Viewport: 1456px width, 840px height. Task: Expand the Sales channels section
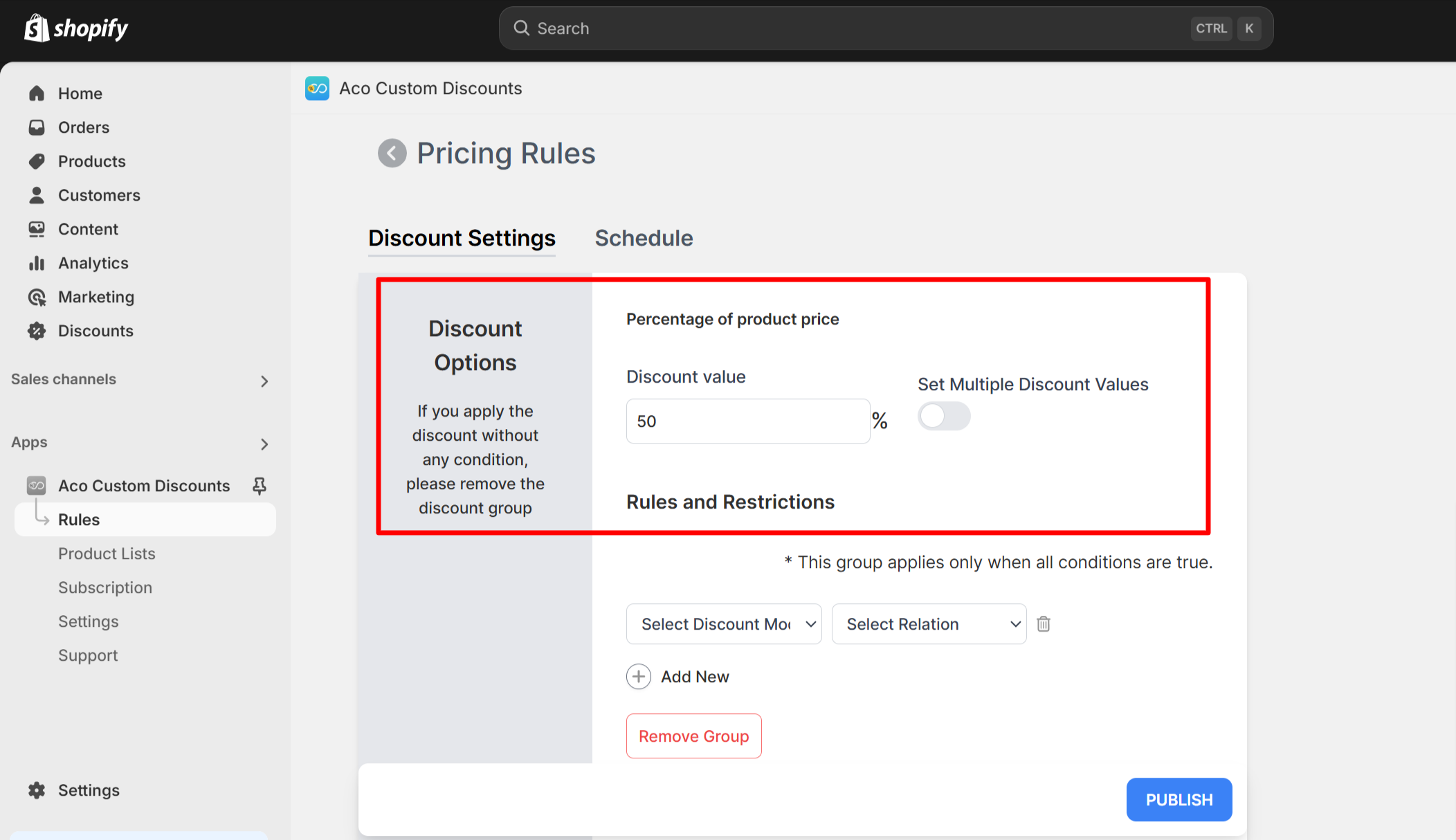(x=264, y=381)
